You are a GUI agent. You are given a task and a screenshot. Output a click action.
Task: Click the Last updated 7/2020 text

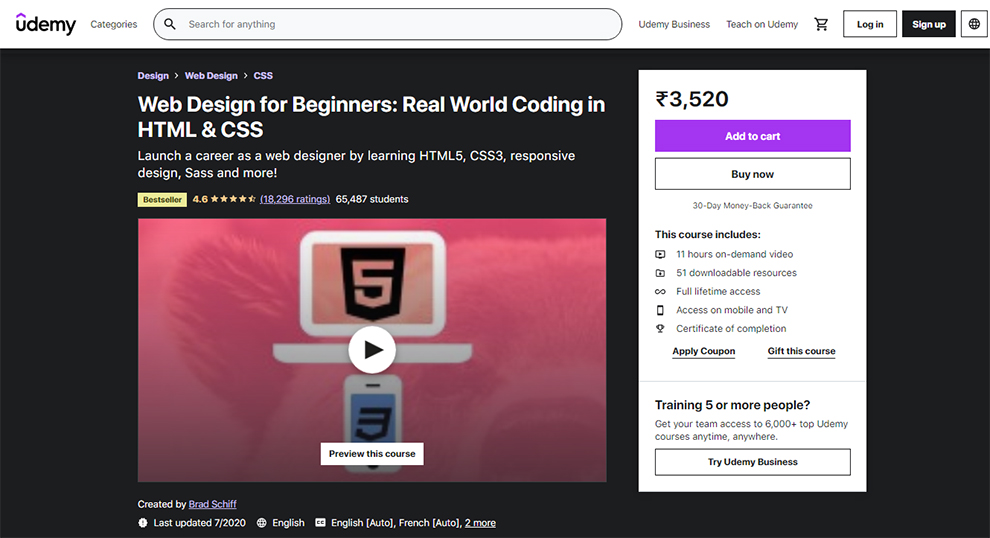(x=200, y=523)
